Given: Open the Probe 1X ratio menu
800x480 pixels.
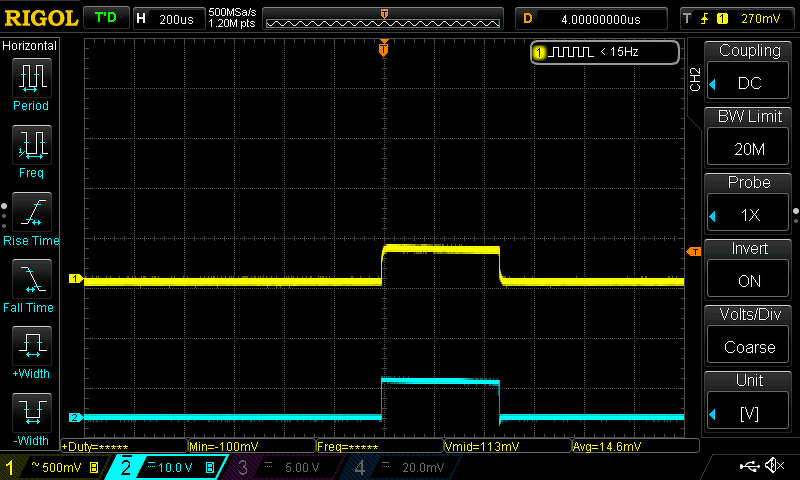Looking at the screenshot, I should (748, 212).
